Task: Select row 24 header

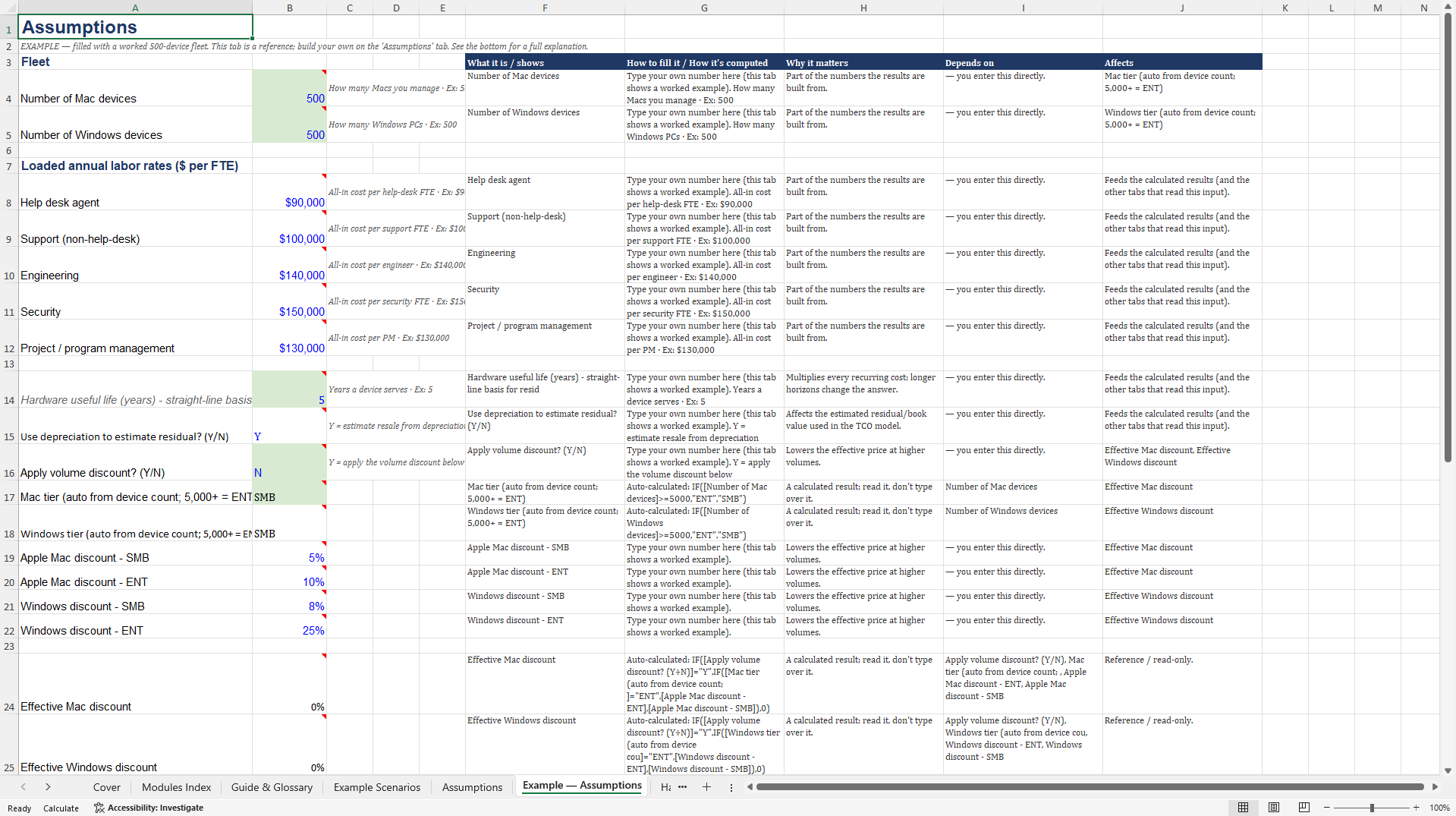Action: (x=9, y=684)
